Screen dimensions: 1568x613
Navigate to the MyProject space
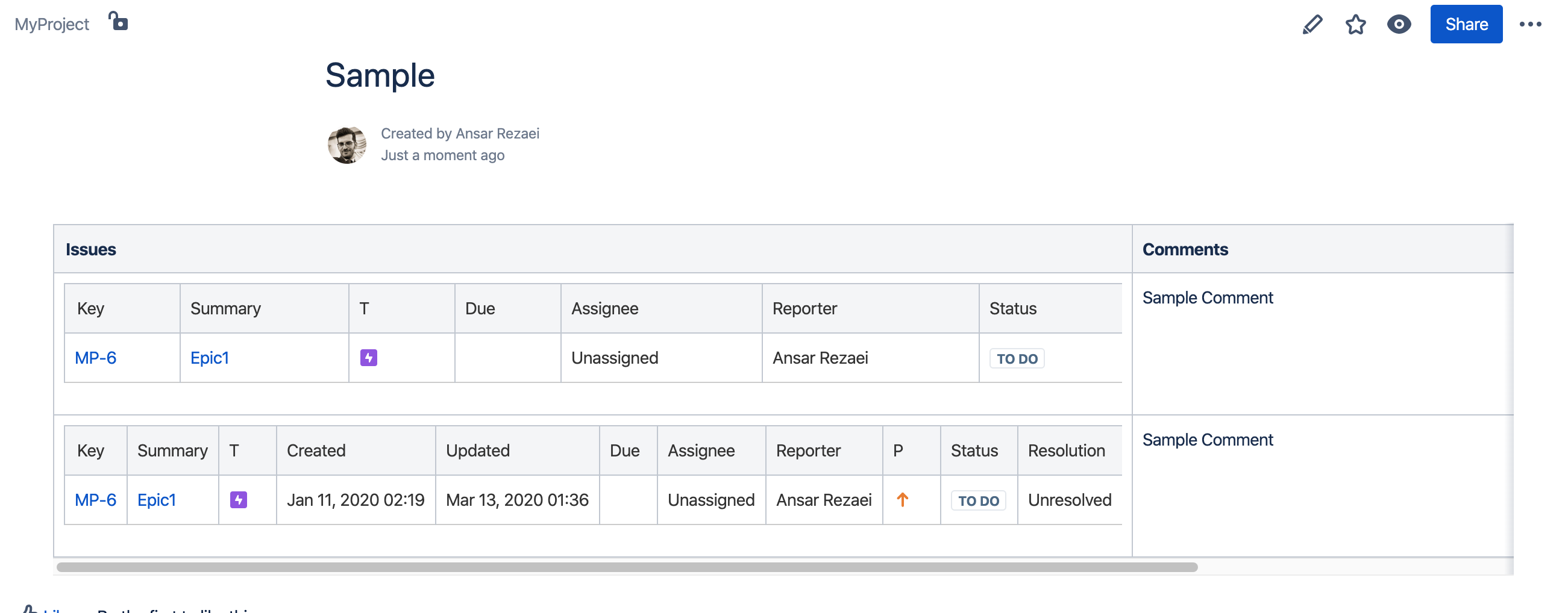51,23
